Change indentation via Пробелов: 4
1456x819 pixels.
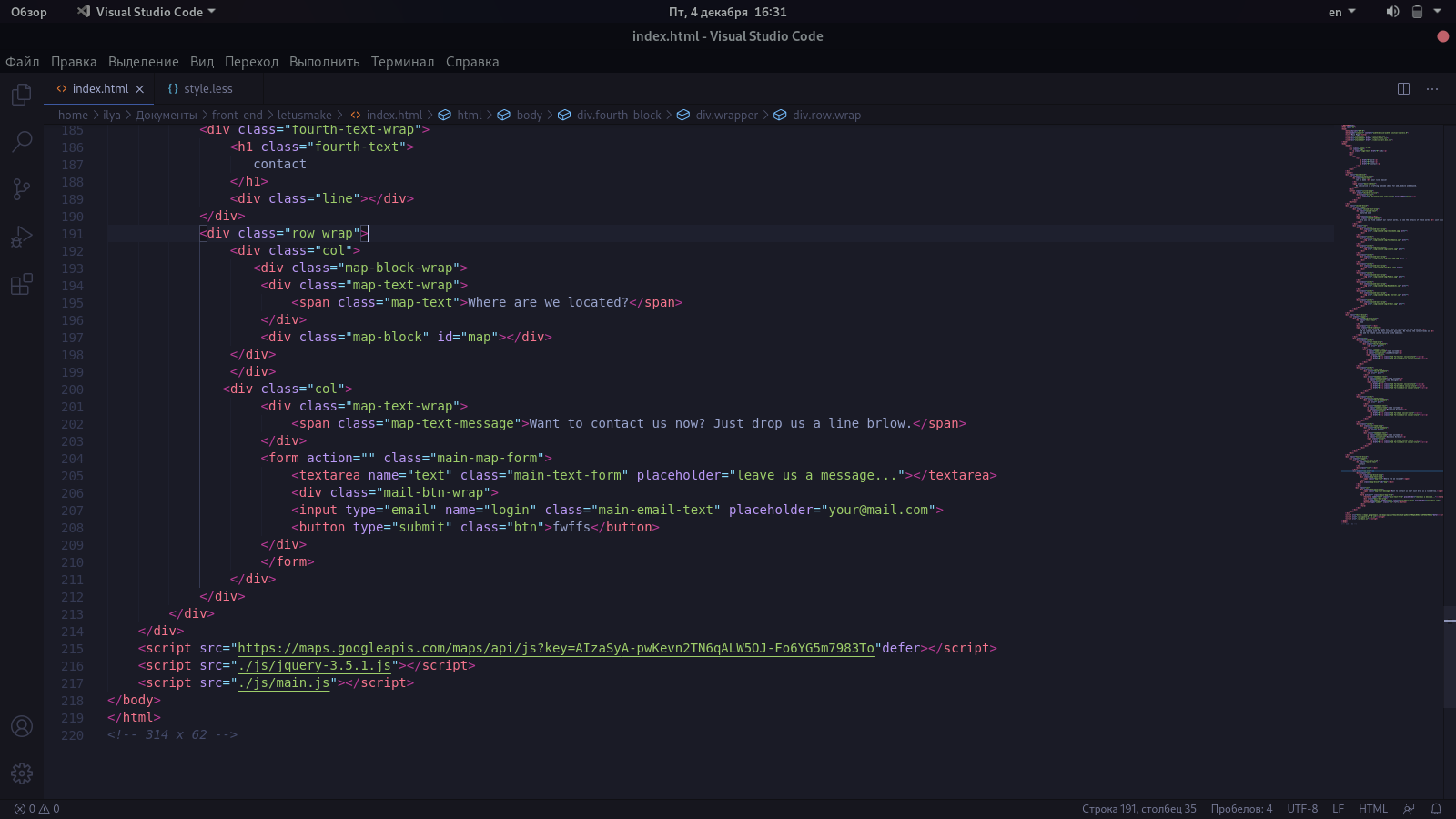(x=1241, y=809)
